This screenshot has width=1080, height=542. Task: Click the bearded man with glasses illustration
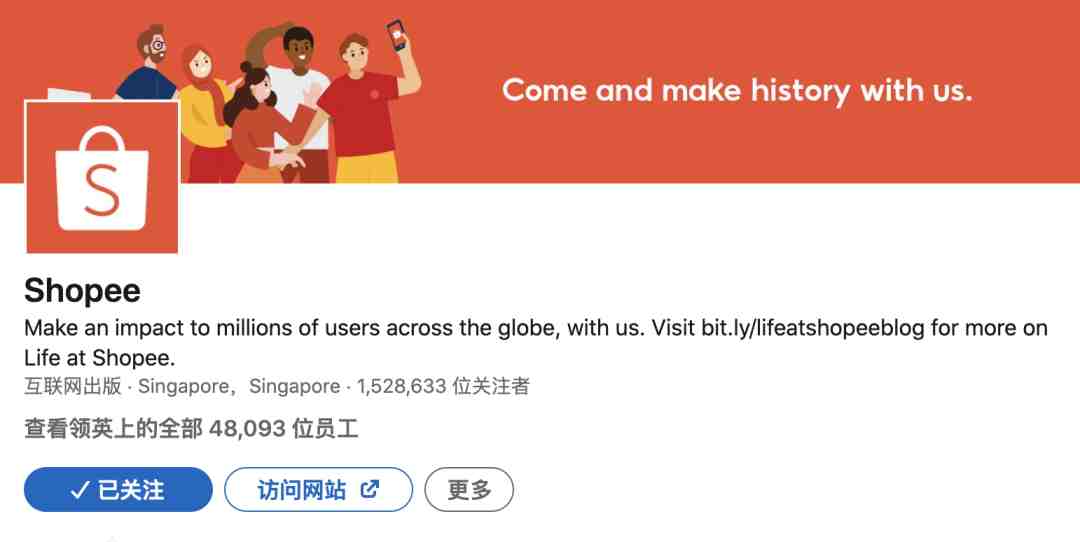click(148, 63)
